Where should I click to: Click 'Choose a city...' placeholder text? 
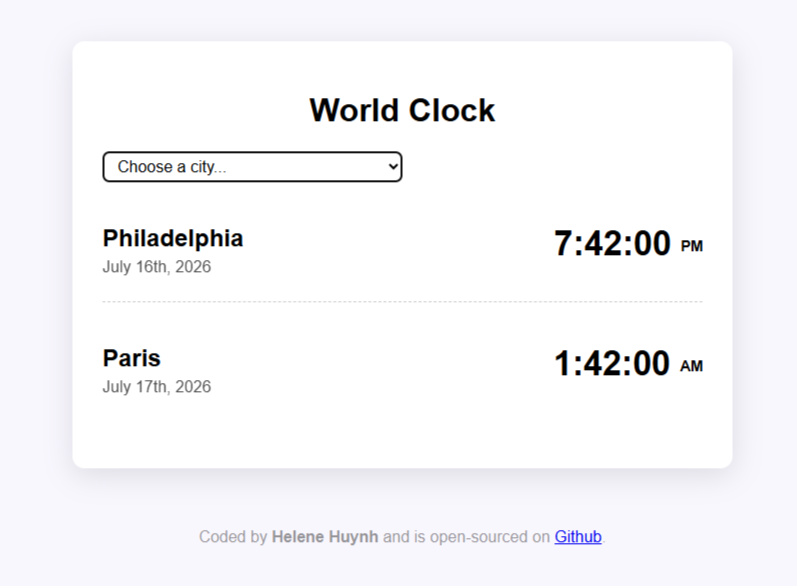[172, 167]
